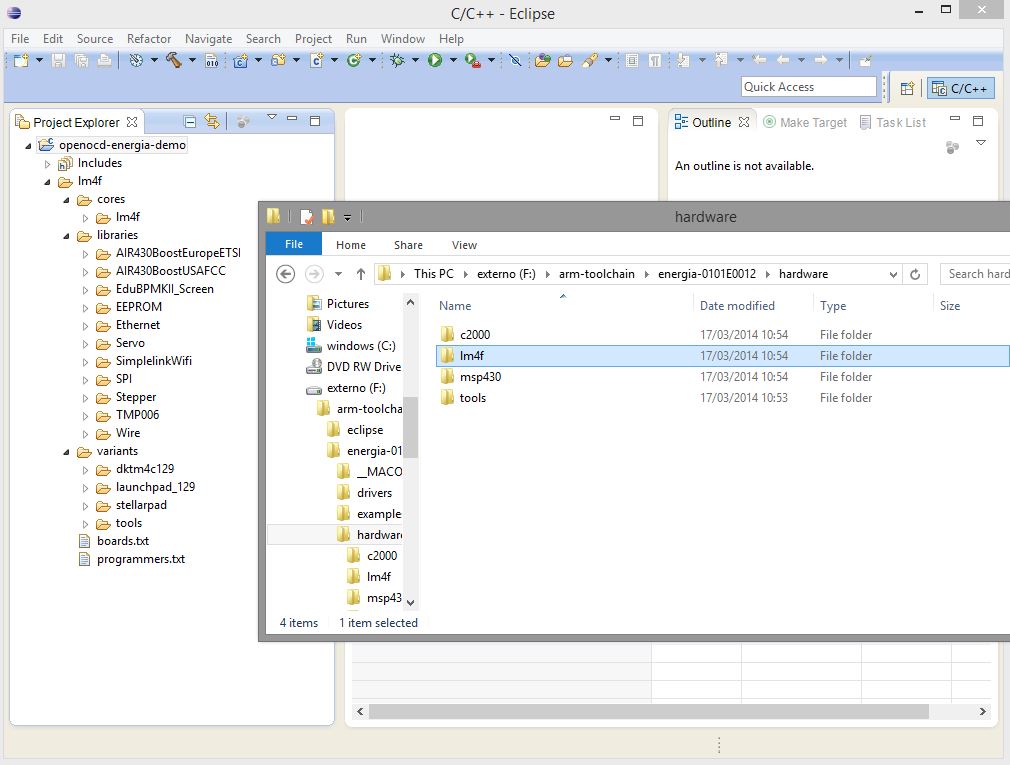This screenshot has height=765, width=1010.
Task: Collapse the variants folder node
Action: (x=66, y=452)
